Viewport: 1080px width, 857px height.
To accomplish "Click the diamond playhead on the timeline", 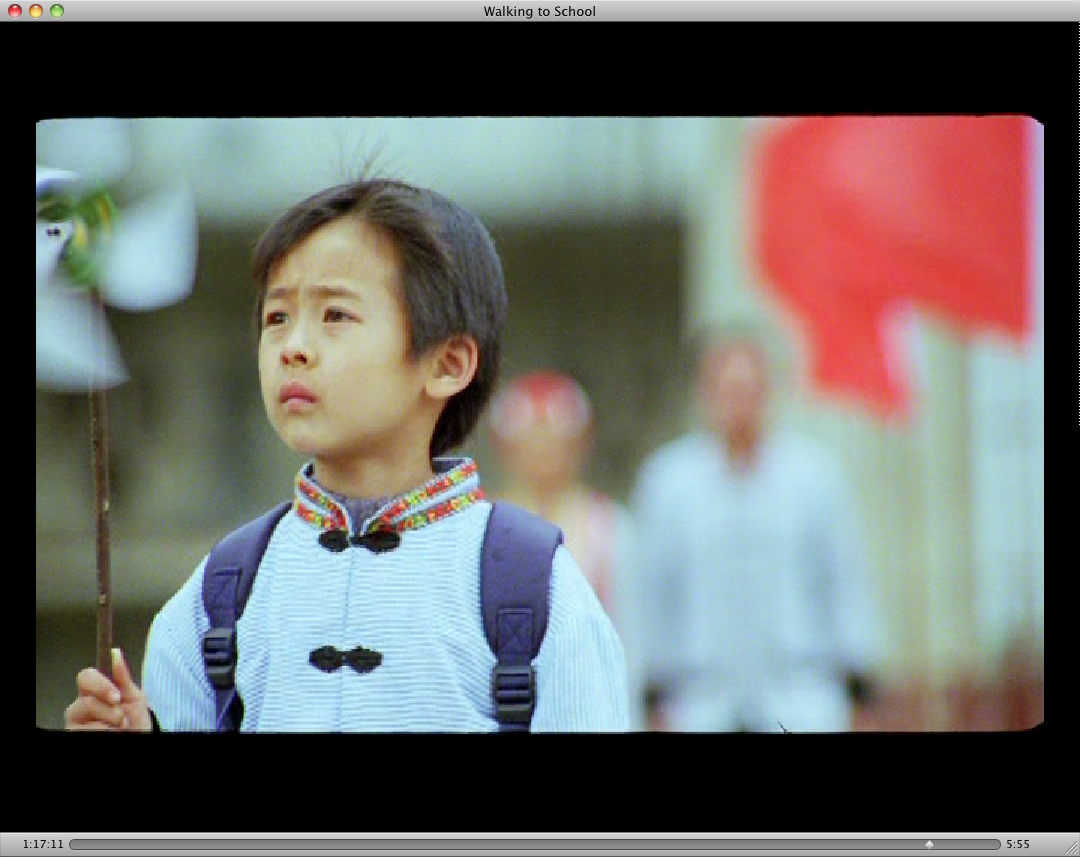I will pos(929,845).
